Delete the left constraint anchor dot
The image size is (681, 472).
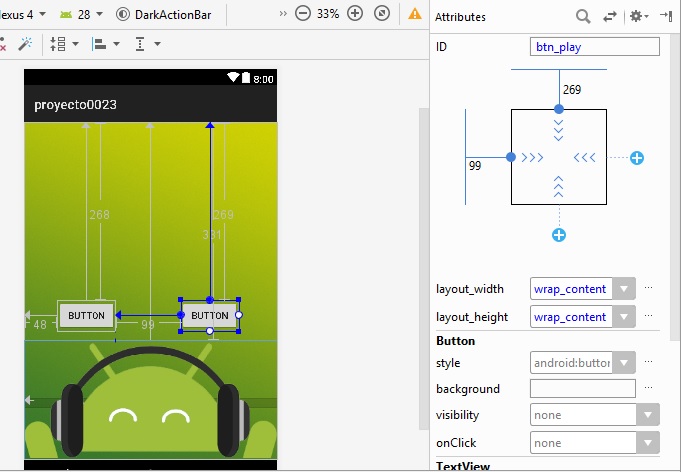click(511, 157)
